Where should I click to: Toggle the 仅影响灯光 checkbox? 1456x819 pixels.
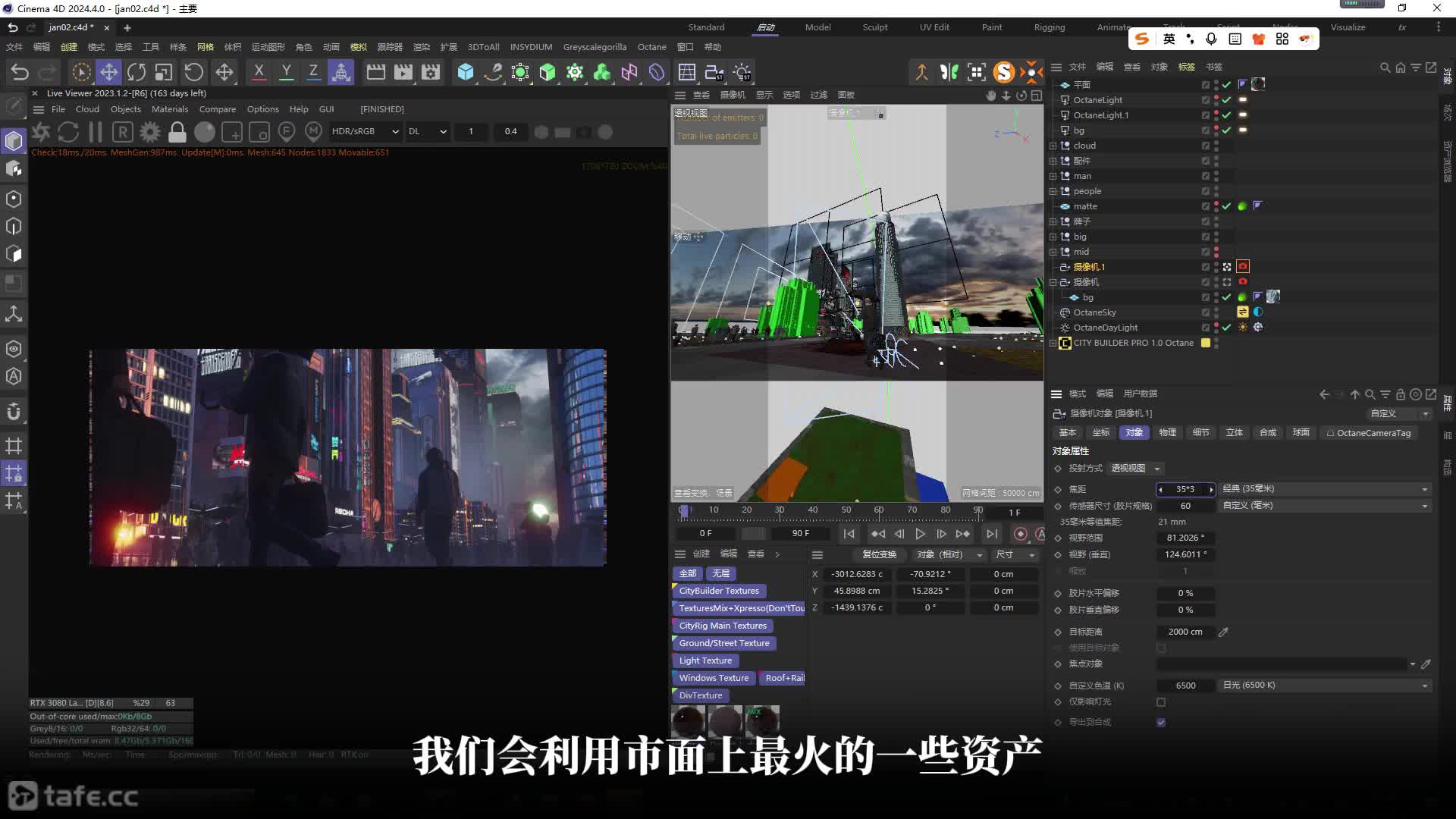[1161, 702]
